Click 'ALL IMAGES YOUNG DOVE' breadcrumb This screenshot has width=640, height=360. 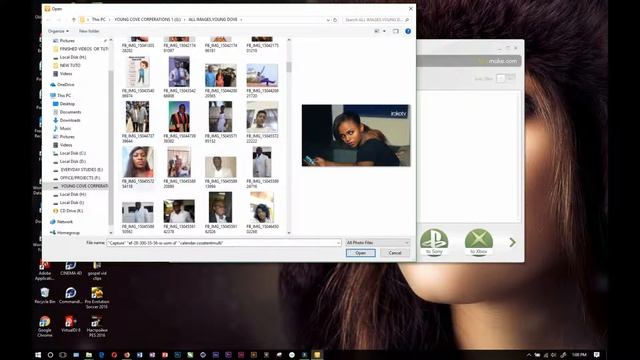[x=213, y=20]
